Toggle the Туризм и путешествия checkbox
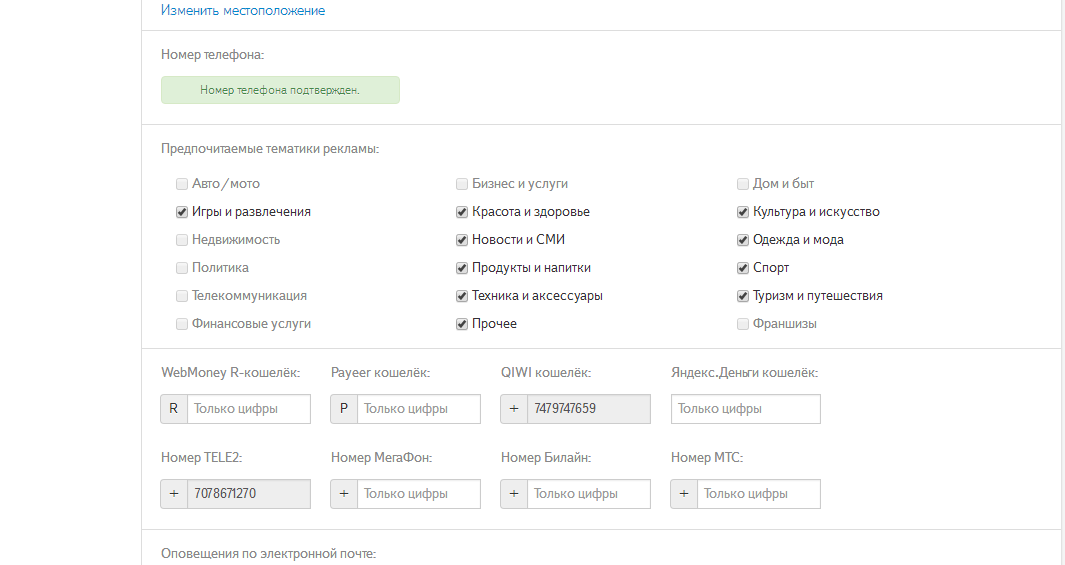Viewport: 1065px width, 565px height. coord(743,296)
